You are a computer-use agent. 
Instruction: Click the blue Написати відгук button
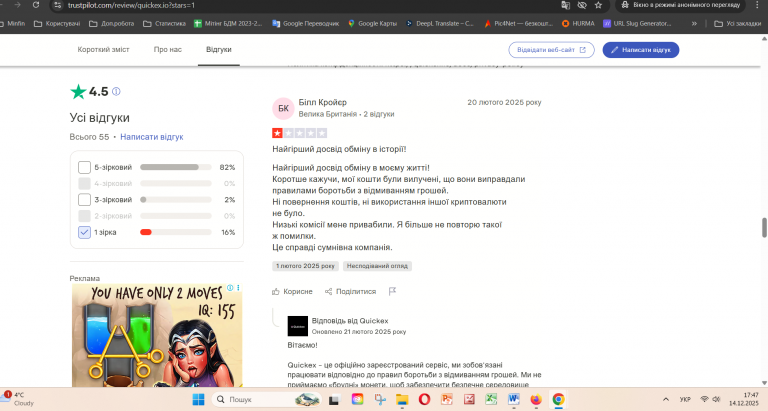click(641, 50)
